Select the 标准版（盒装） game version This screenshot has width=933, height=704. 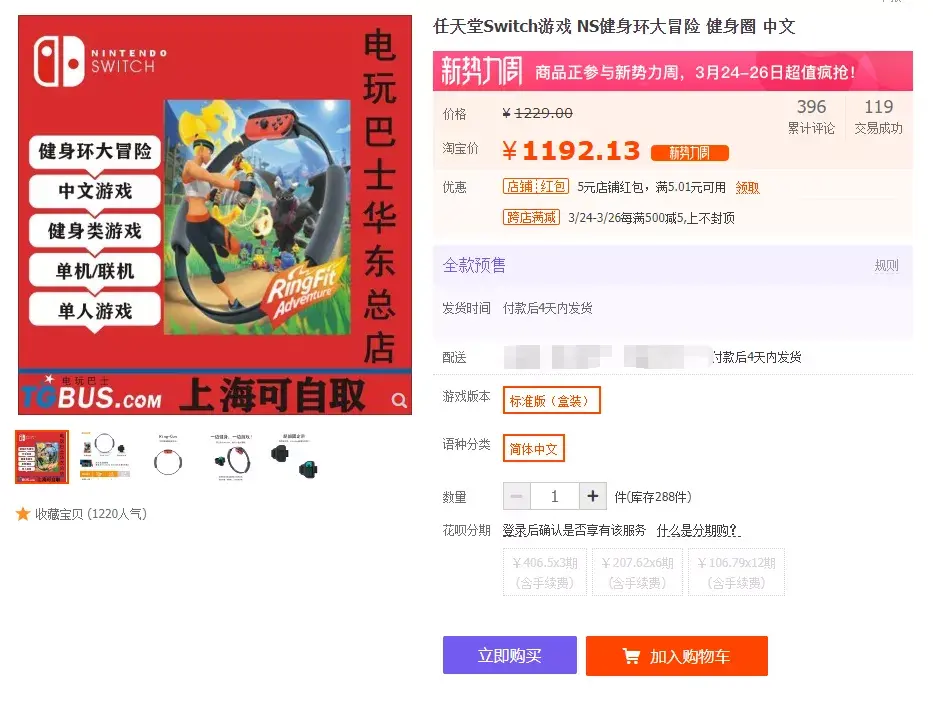tap(552, 400)
